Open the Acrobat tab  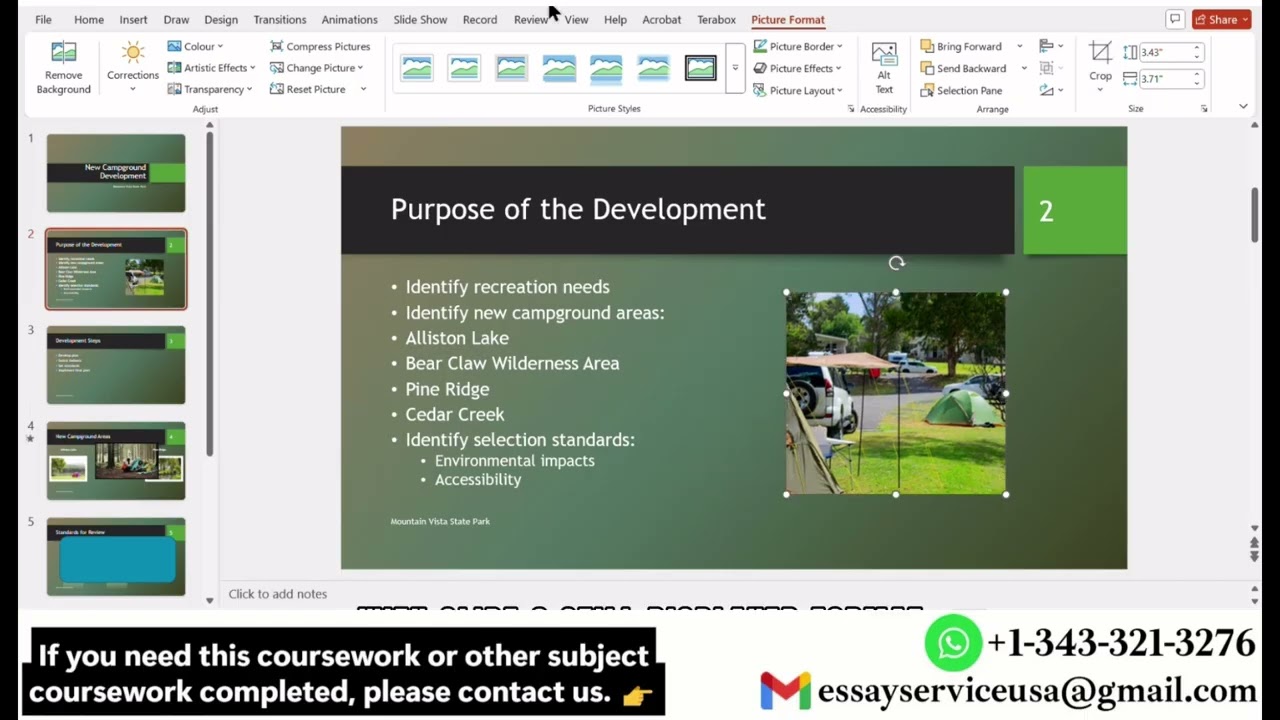(661, 19)
